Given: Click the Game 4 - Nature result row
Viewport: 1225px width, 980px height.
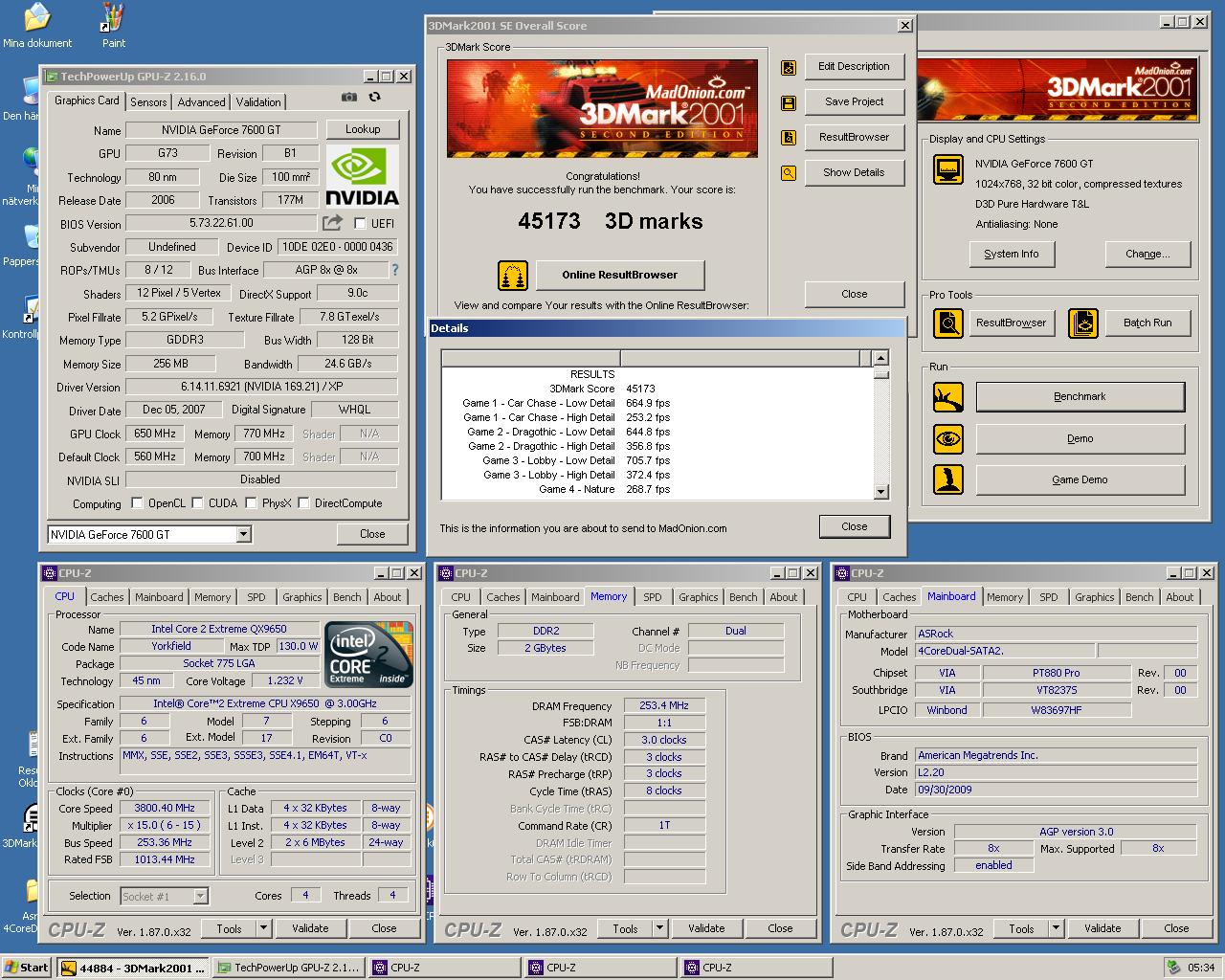Looking at the screenshot, I should pos(657,489).
